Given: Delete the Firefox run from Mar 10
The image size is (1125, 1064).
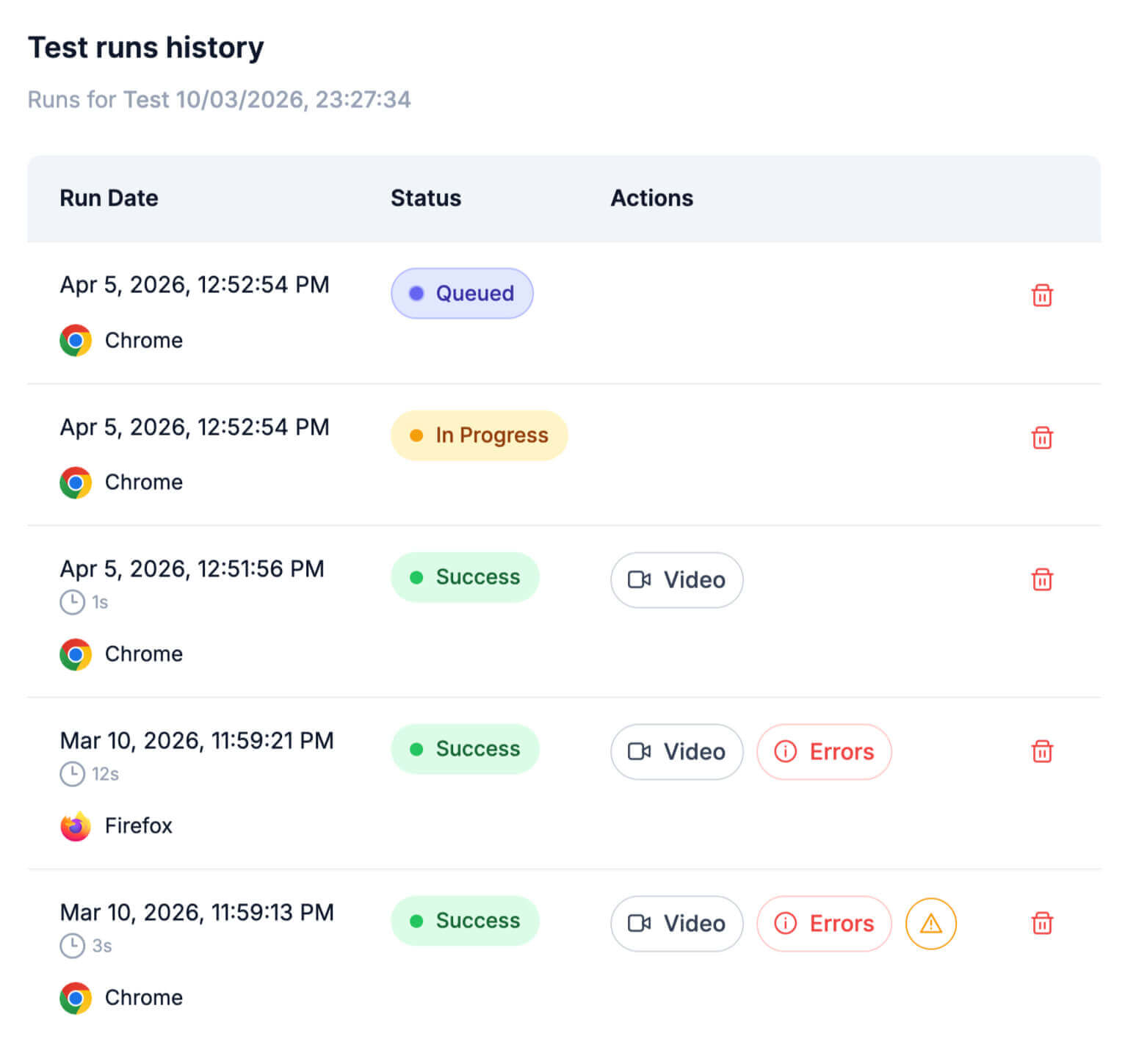Looking at the screenshot, I should tap(1042, 752).
